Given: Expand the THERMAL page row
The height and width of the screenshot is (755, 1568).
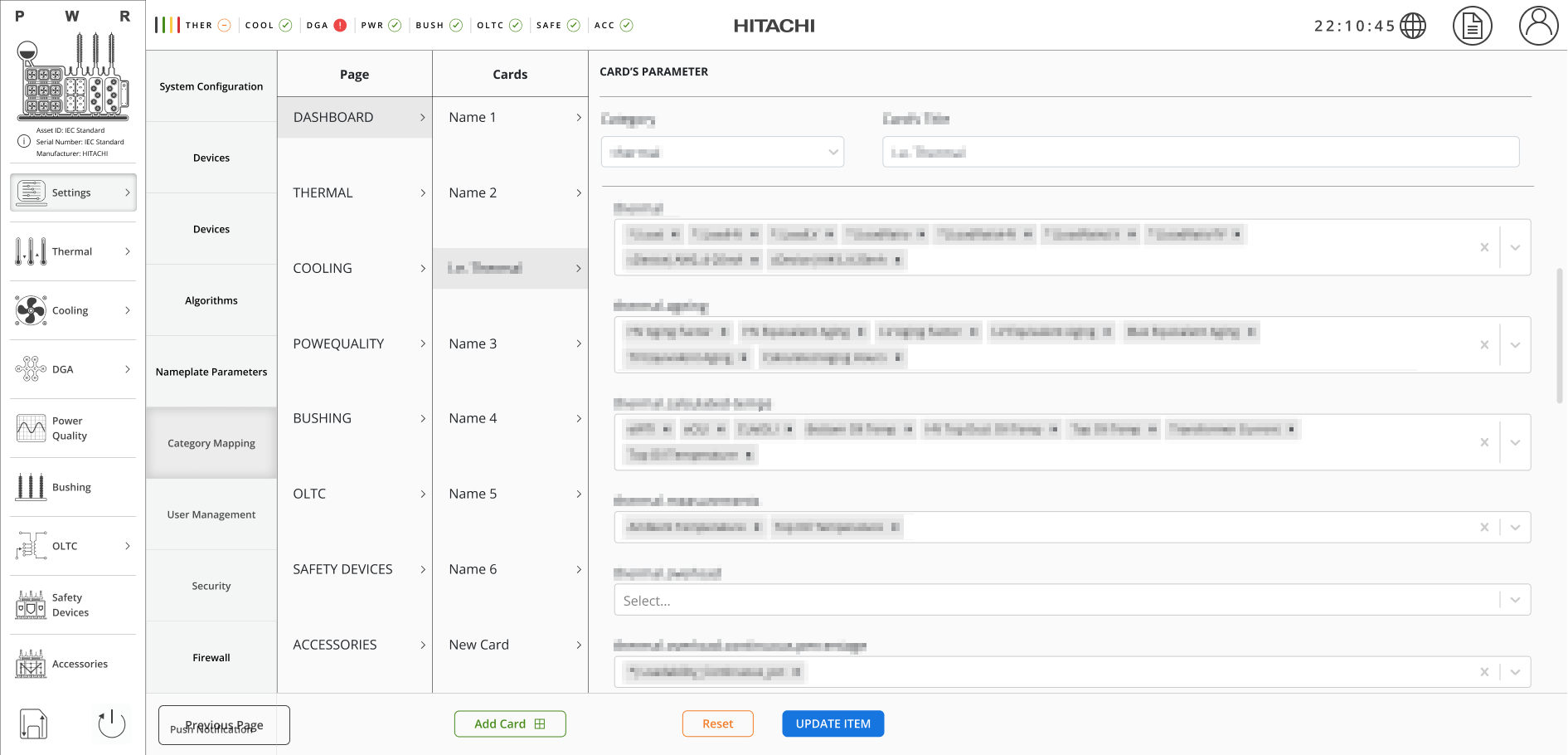Looking at the screenshot, I should point(355,192).
